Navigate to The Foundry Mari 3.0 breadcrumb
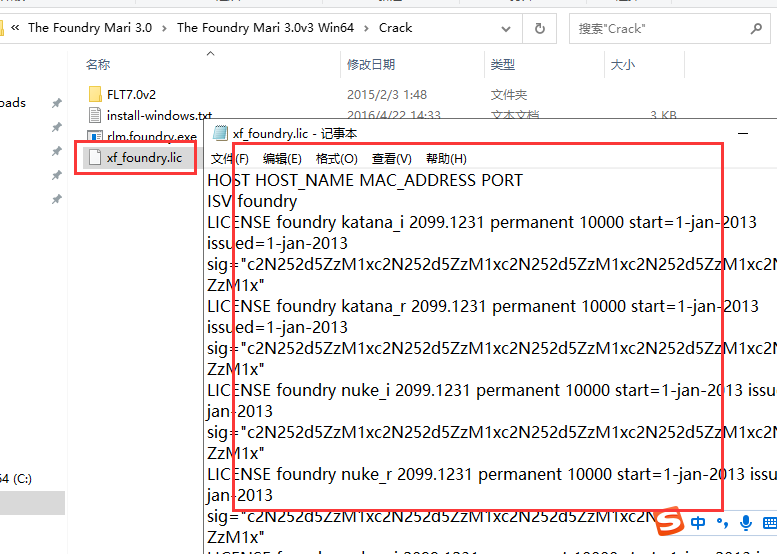 90,28
